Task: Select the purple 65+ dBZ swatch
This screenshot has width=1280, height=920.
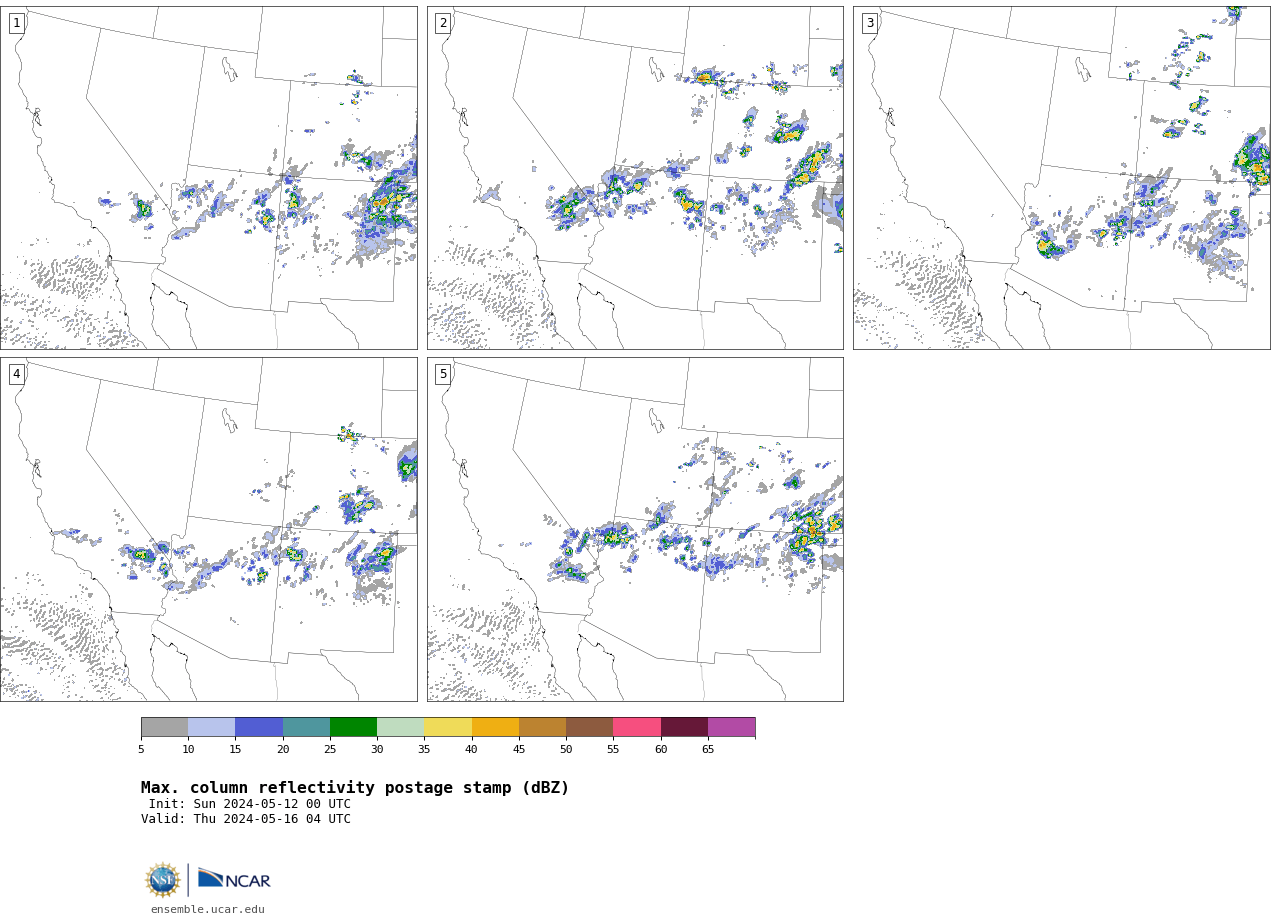Action: pos(732,727)
